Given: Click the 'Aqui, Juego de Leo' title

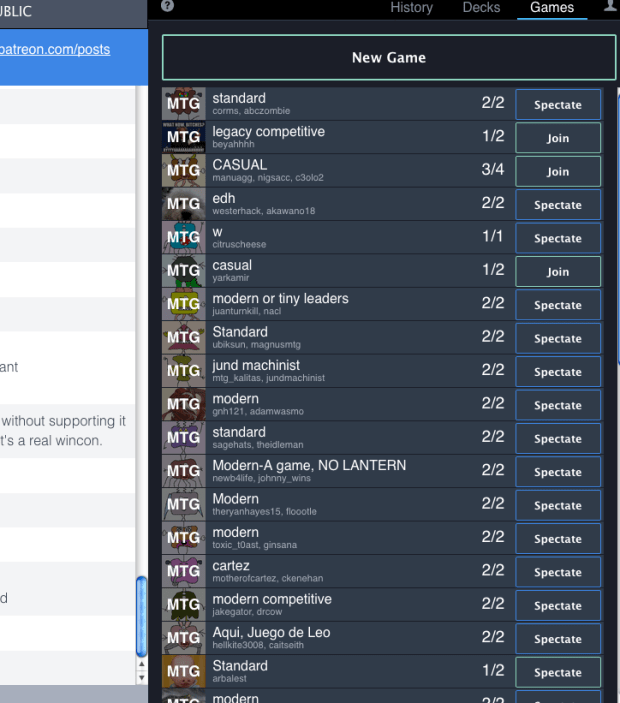Looking at the screenshot, I should click(271, 633).
